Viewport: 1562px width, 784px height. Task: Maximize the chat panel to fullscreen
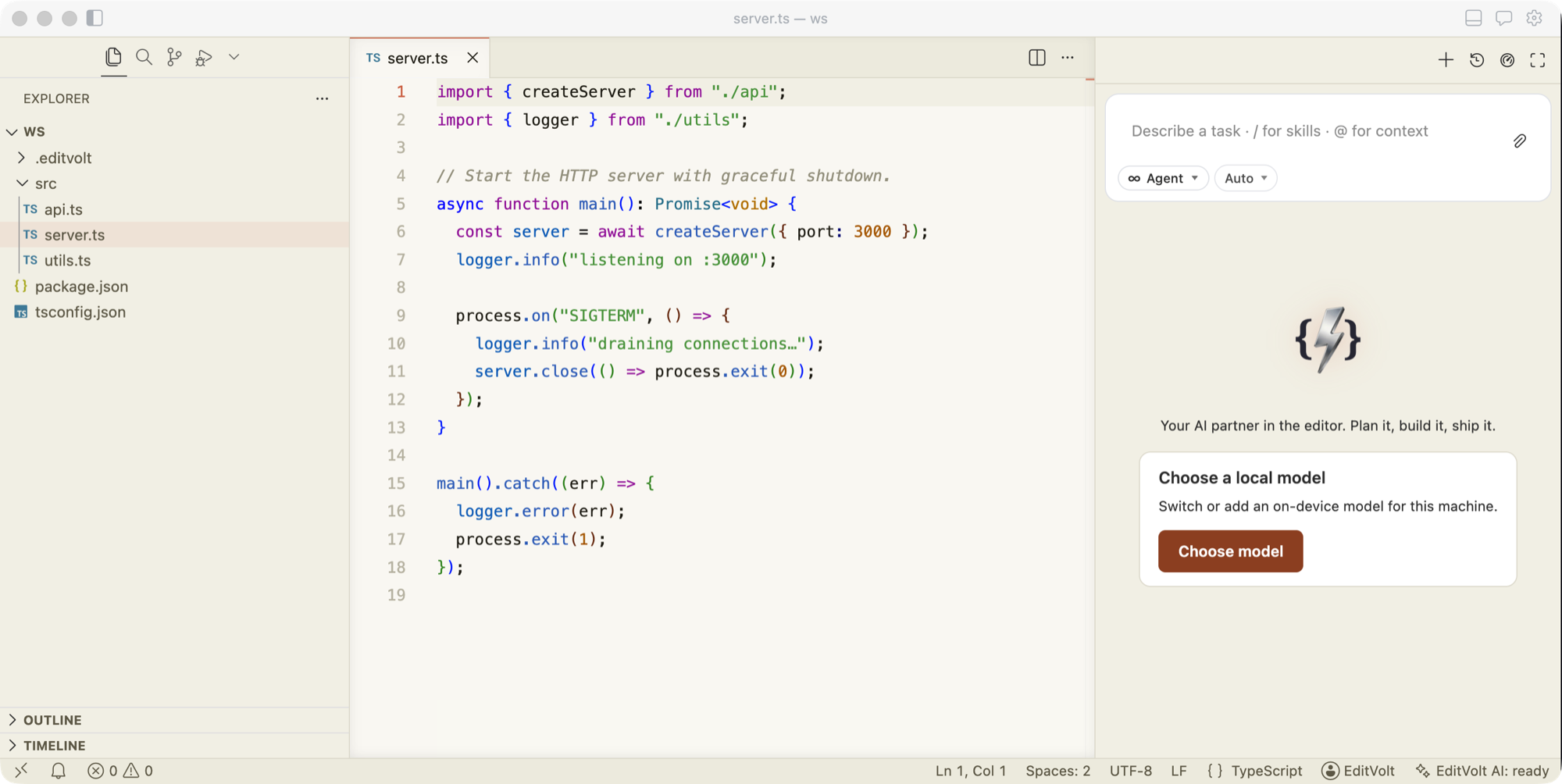click(1537, 60)
